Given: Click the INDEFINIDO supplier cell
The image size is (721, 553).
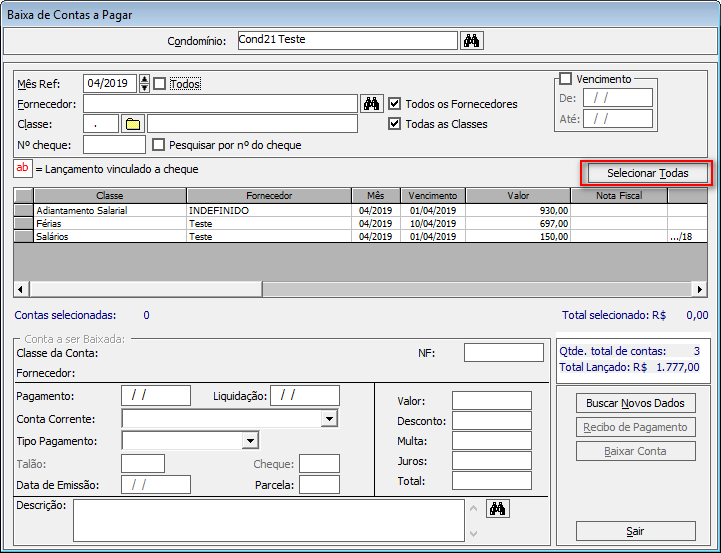Looking at the screenshot, I should (269, 211).
